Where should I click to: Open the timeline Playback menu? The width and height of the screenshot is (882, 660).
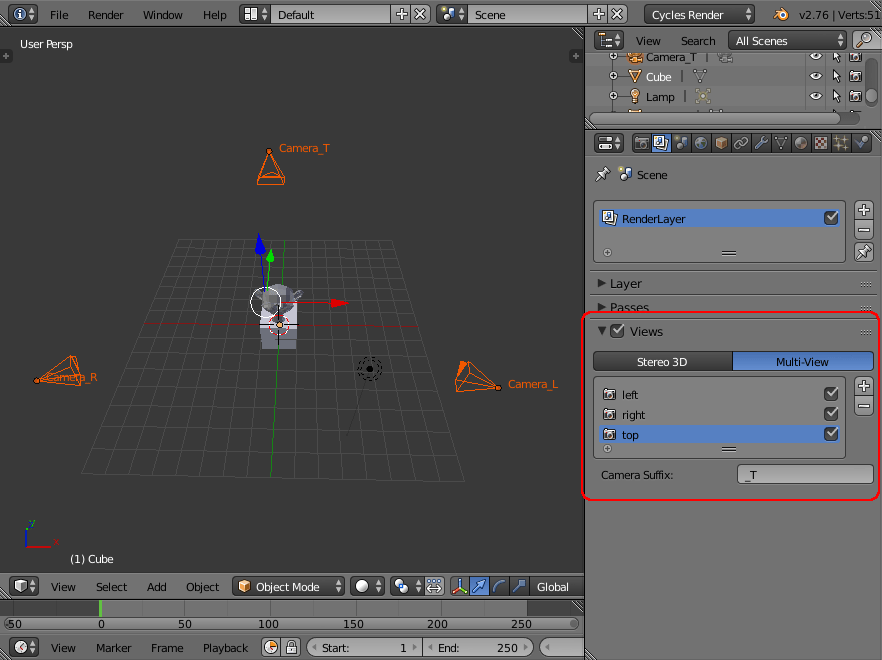[225, 648]
